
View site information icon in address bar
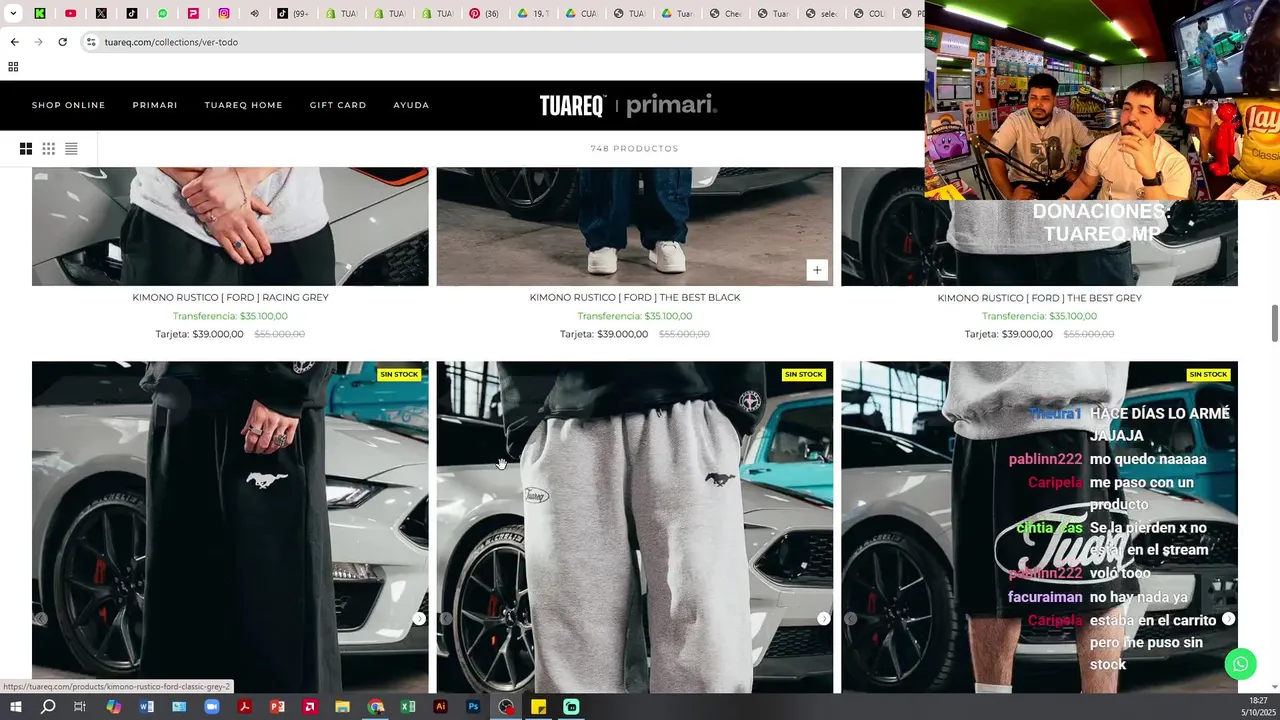(91, 42)
